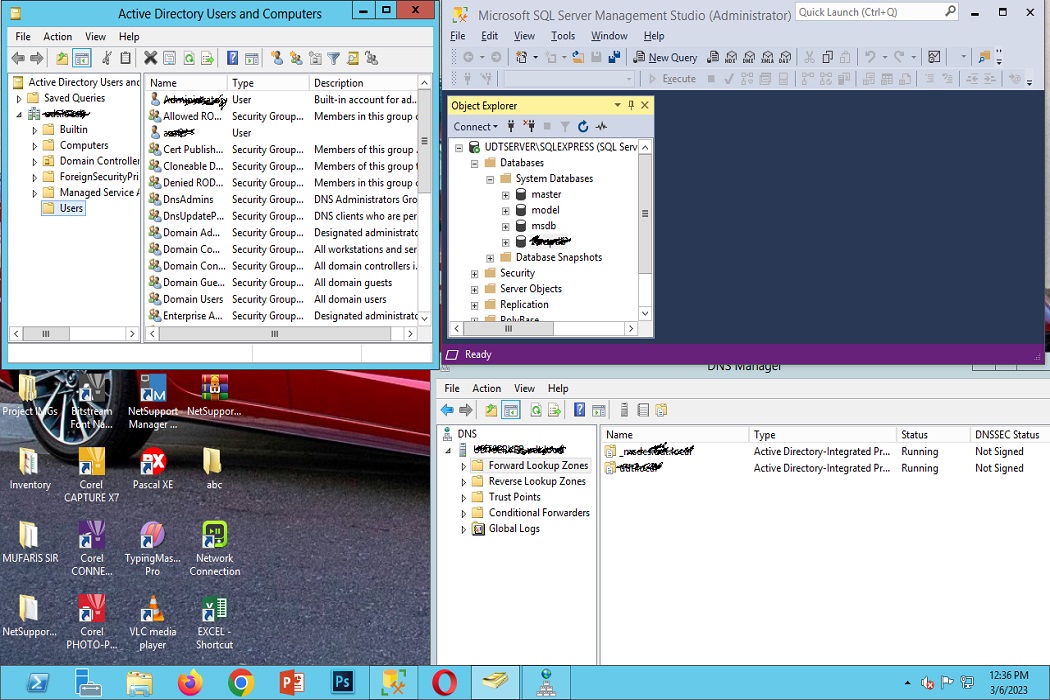Click Delete X icon in Active Directory toolbar
Image resolution: width=1050 pixels, height=700 pixels.
point(150,59)
